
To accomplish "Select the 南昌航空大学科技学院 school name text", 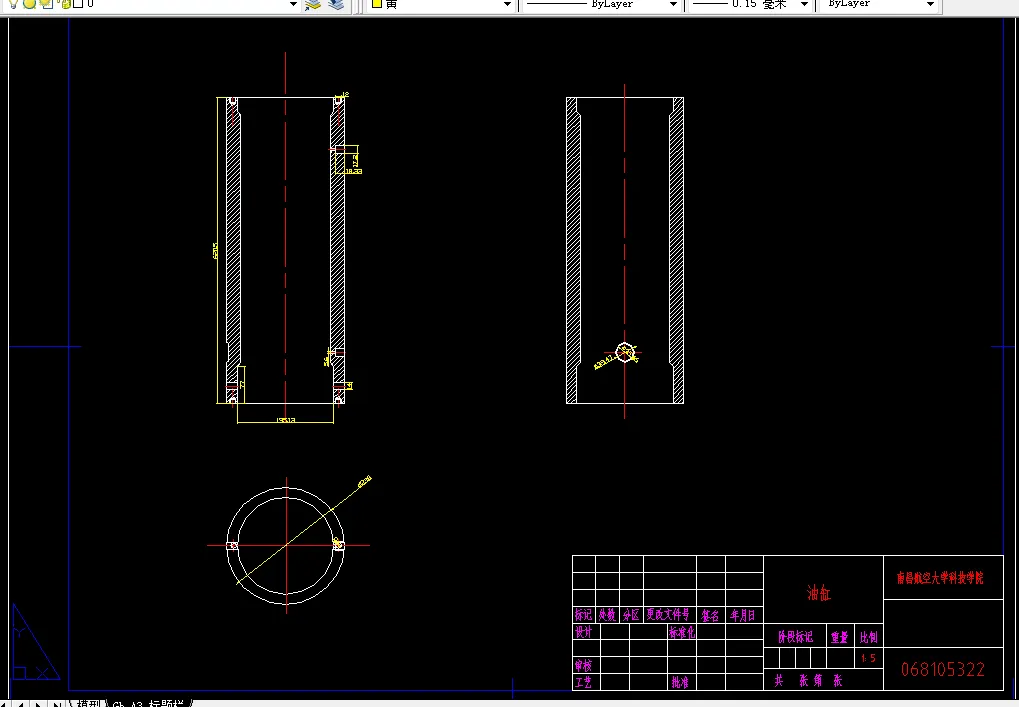I will click(940, 578).
